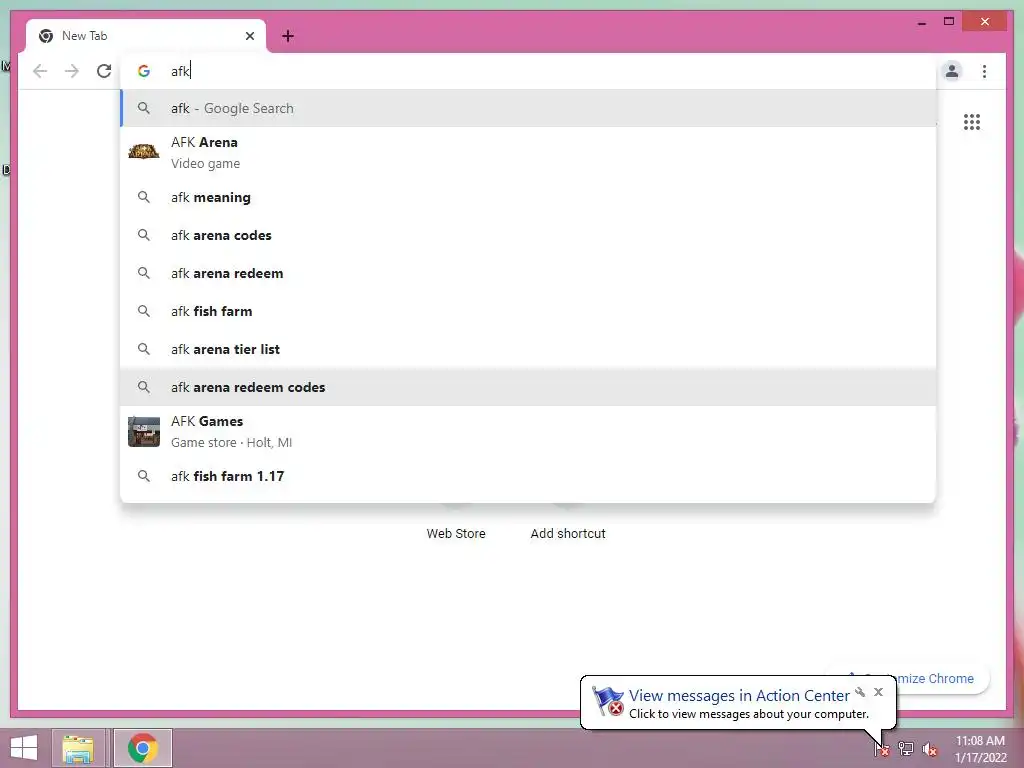The width and height of the screenshot is (1024, 768).
Task: Click the Chrome taskbar icon
Action: tap(143, 748)
